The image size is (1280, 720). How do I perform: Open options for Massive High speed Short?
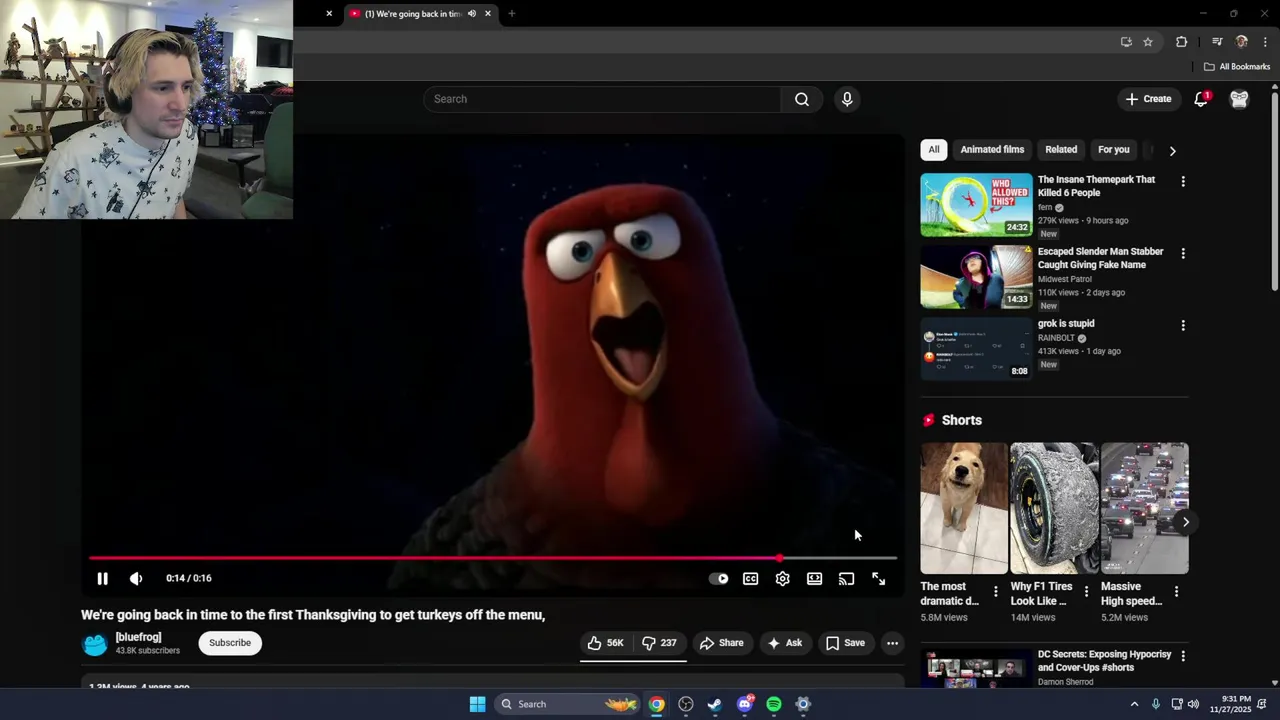point(1176,592)
